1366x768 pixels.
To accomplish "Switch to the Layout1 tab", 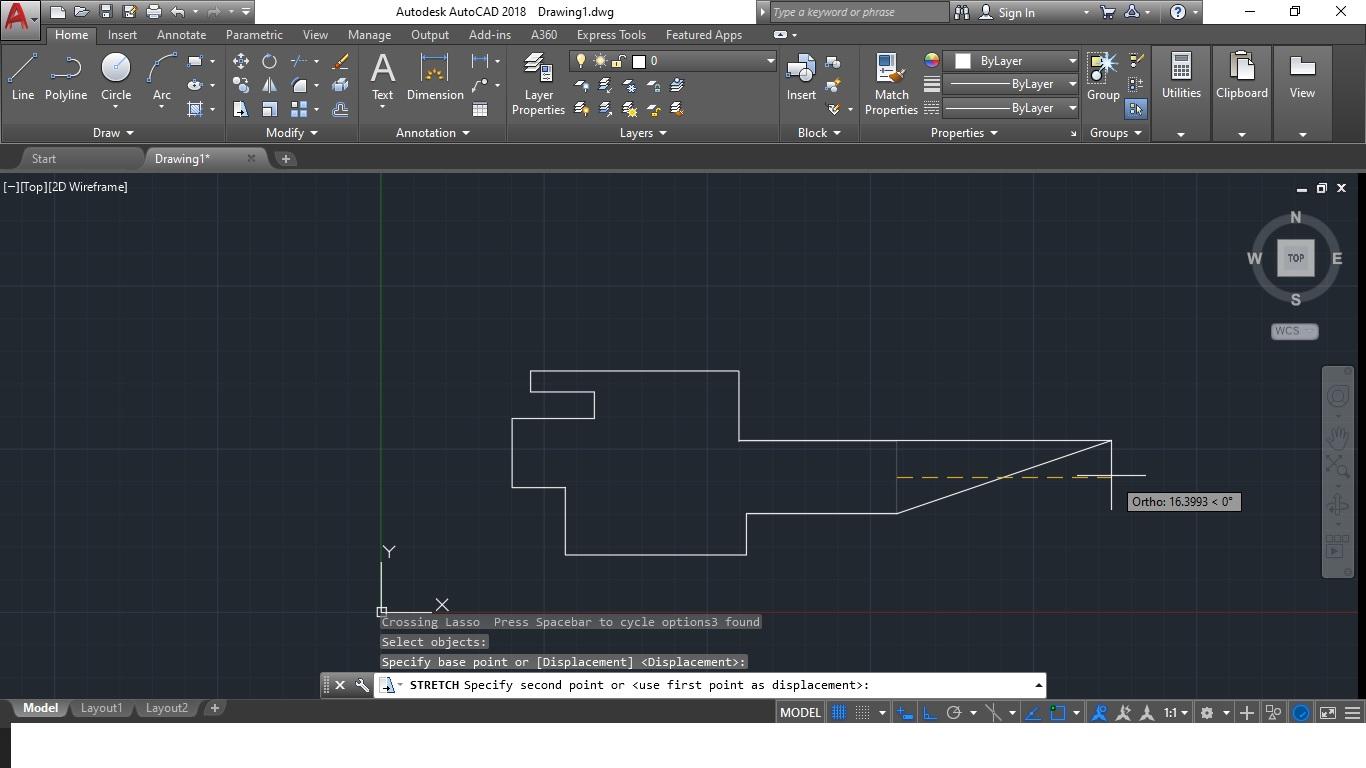I will [101, 708].
